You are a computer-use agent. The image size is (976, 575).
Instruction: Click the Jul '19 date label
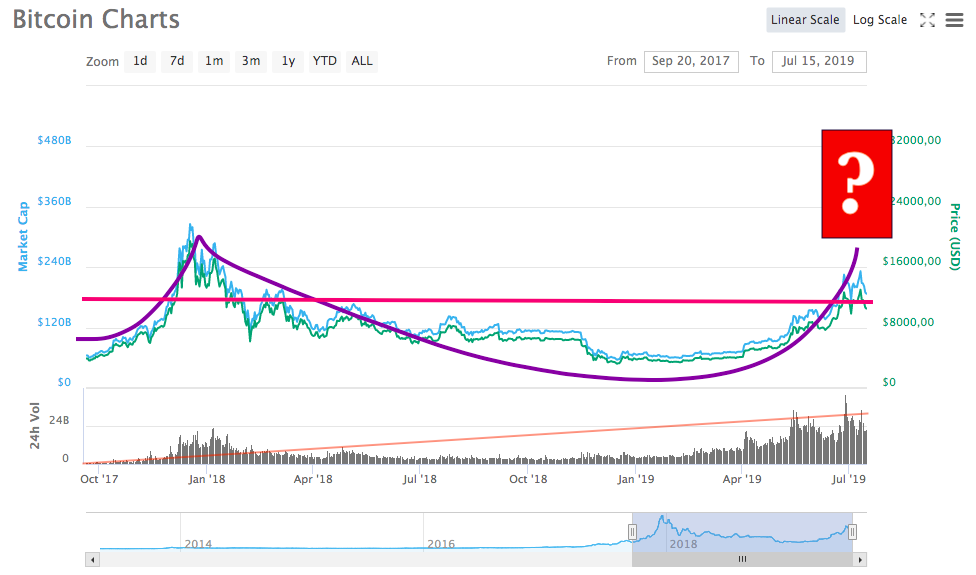[848, 479]
